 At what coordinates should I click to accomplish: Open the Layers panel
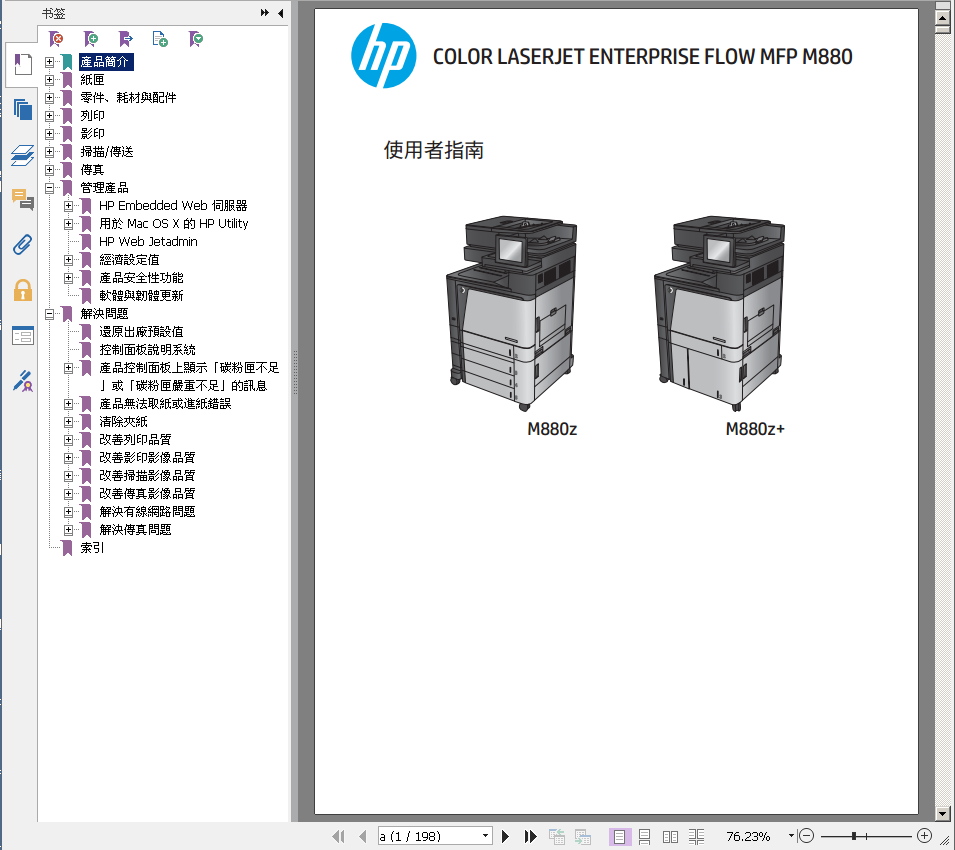23,155
